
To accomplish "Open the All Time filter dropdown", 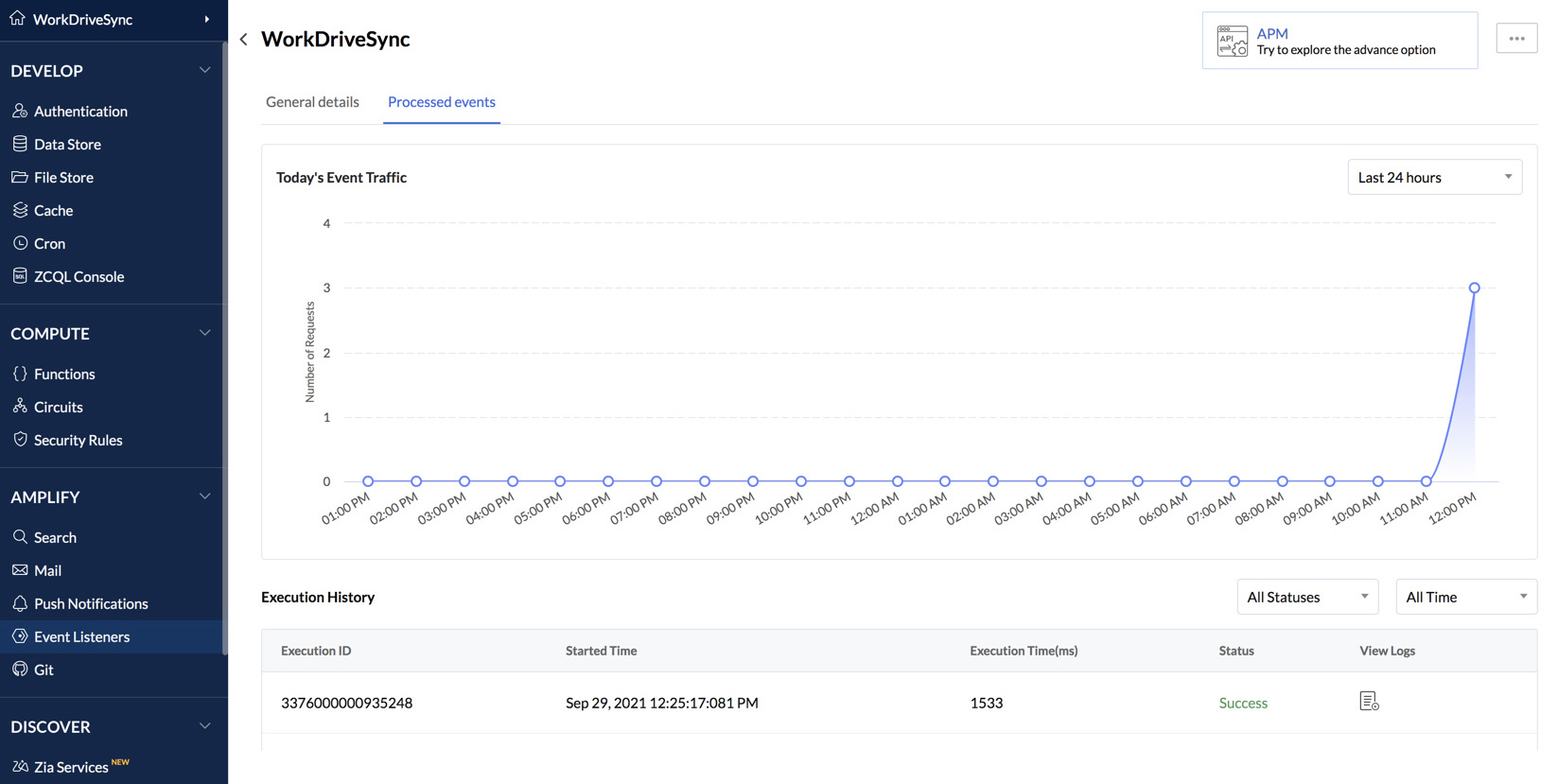I will 1465,598.
